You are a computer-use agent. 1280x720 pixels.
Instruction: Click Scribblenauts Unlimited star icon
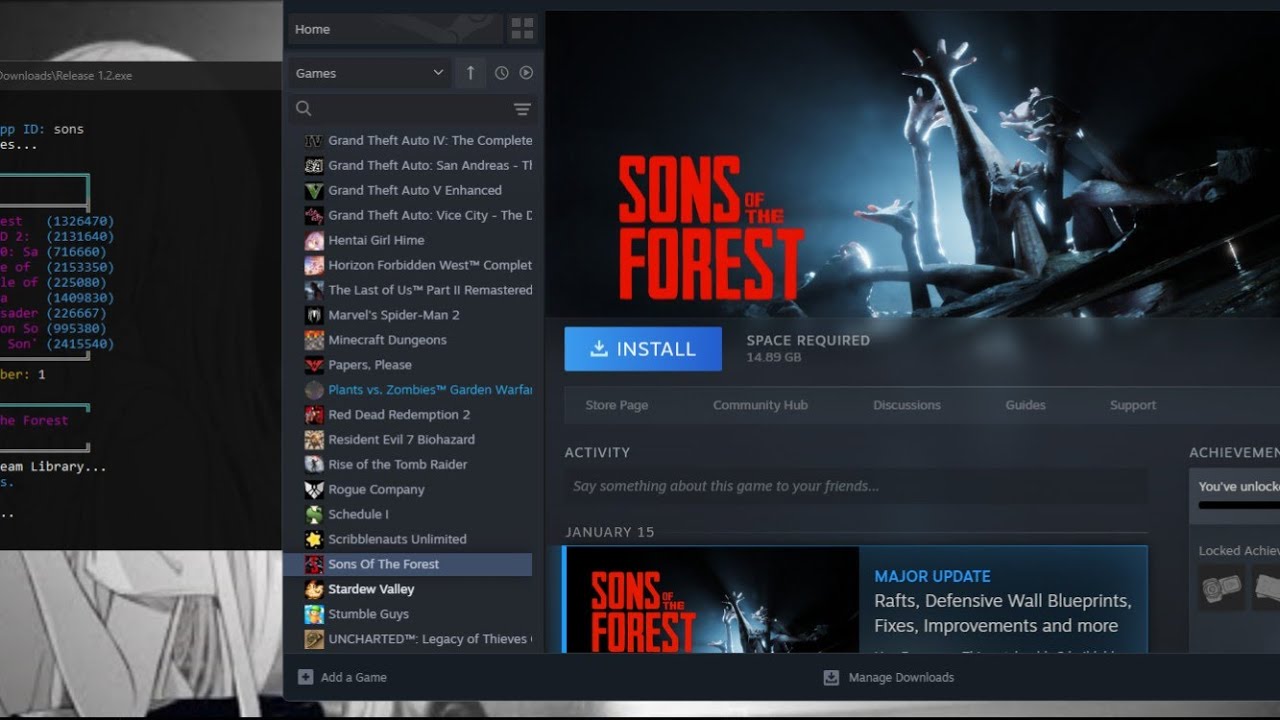pyautogui.click(x=314, y=540)
